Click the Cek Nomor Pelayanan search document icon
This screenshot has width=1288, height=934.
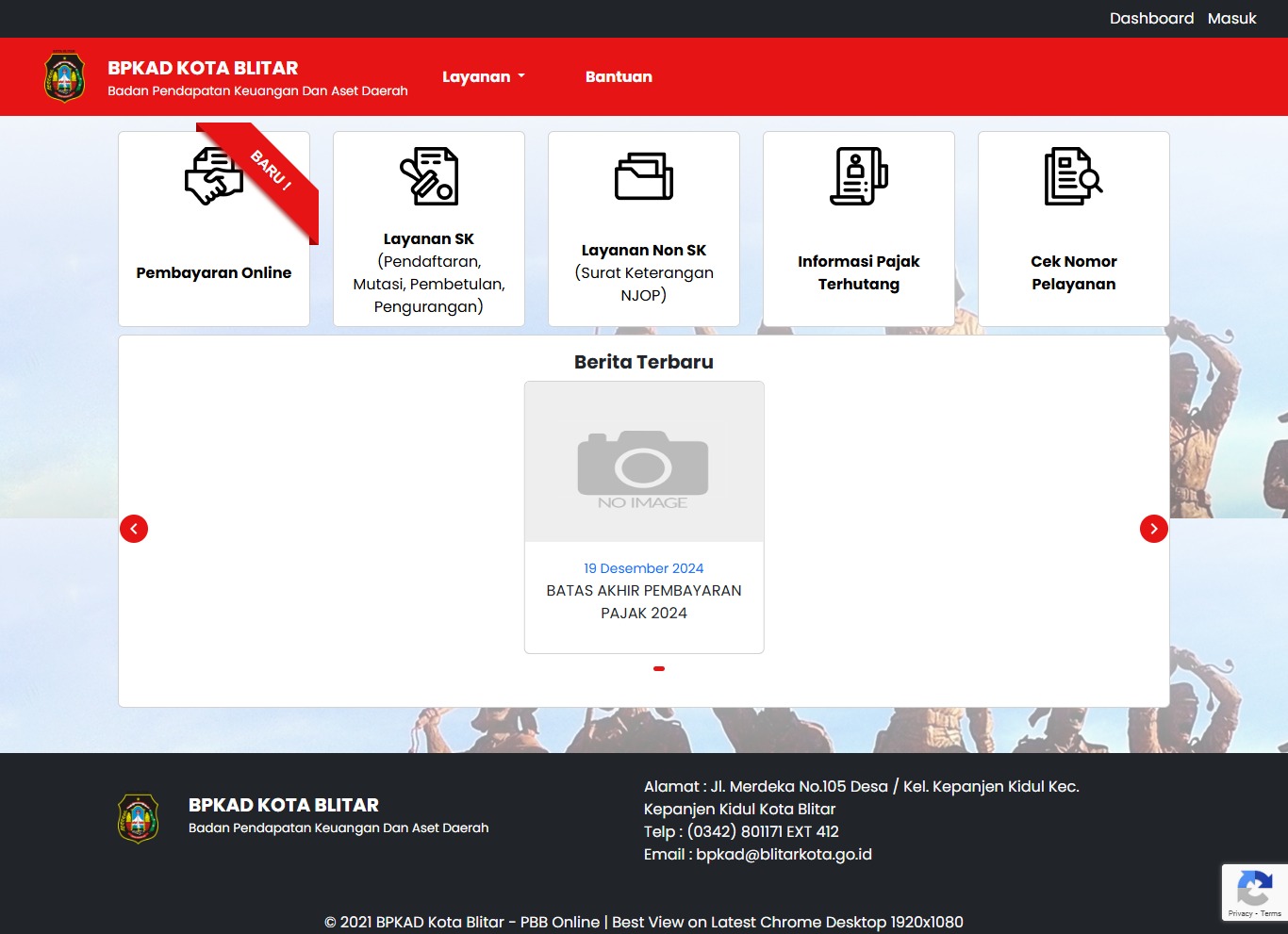pyautogui.click(x=1074, y=176)
